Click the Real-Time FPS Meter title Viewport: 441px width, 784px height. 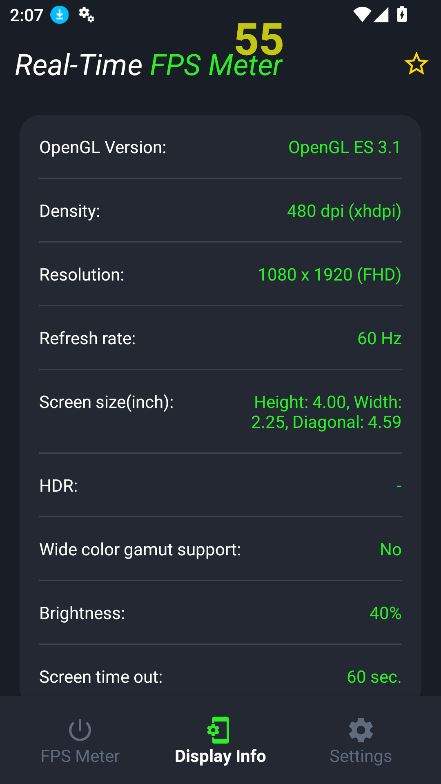pyautogui.click(x=148, y=66)
